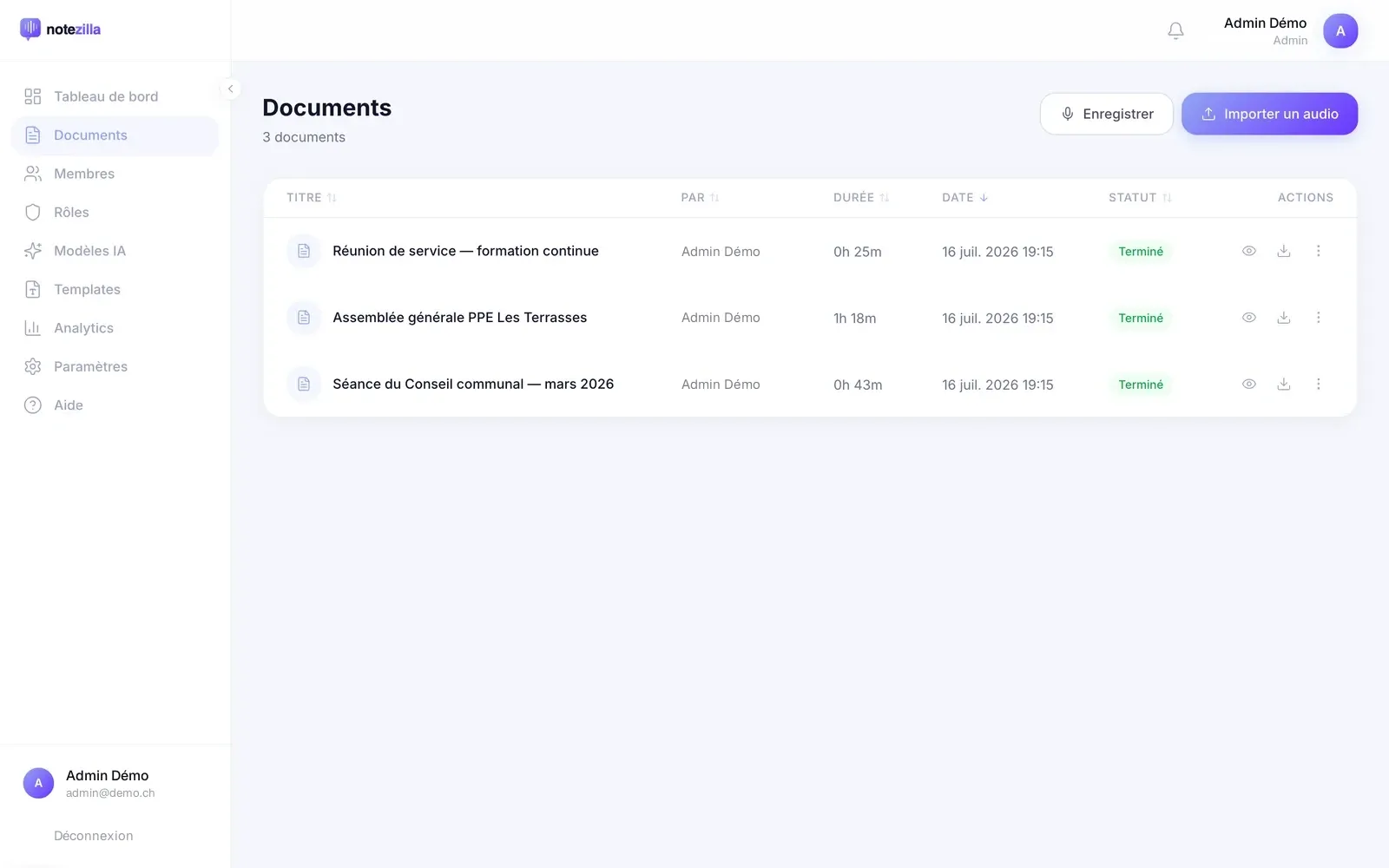1389x868 pixels.
Task: Open more options for Assemblée générale PPE
Action: click(1318, 318)
